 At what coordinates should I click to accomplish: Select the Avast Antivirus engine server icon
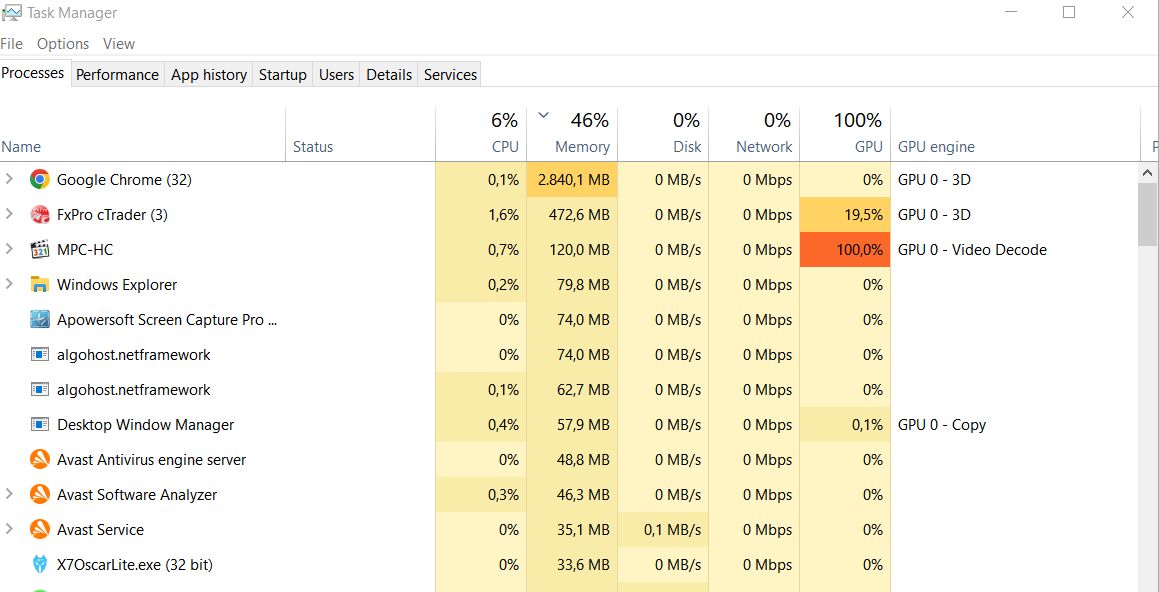point(39,460)
